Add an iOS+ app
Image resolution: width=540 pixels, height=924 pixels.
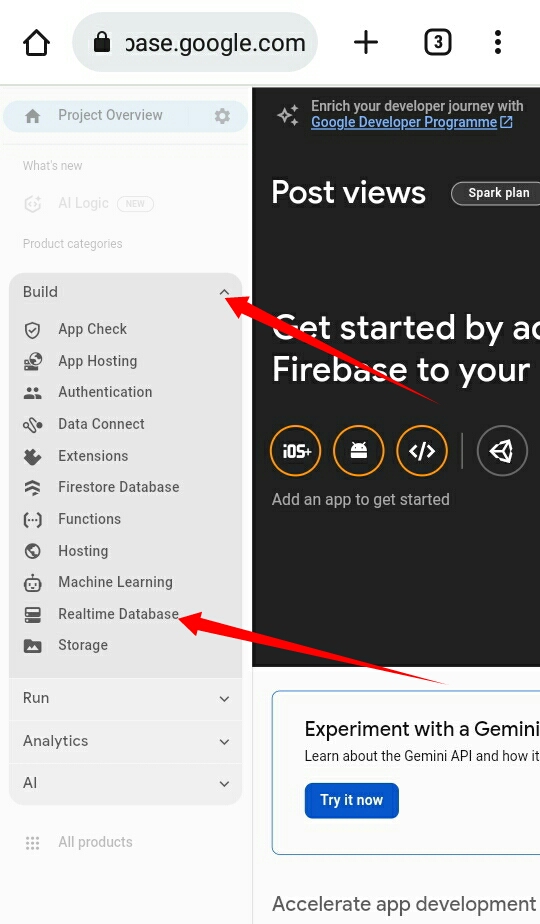click(295, 451)
